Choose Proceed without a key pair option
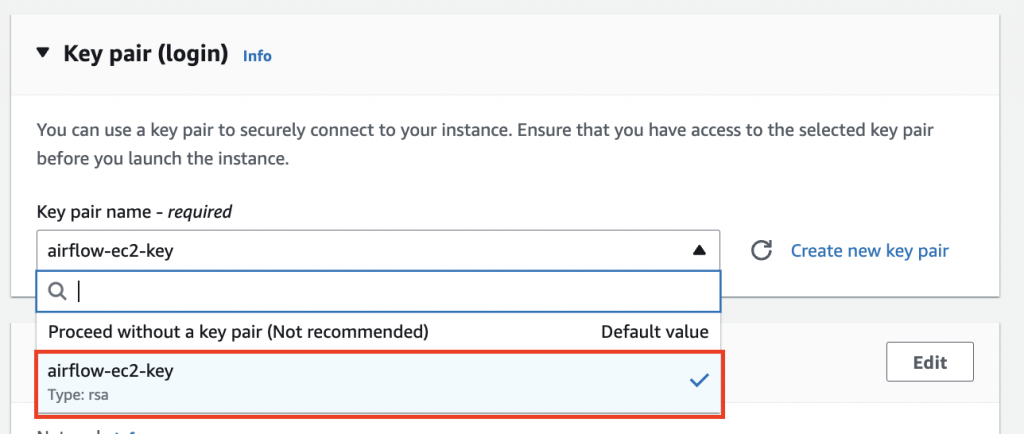The height and width of the screenshot is (434, 1024). point(238,331)
